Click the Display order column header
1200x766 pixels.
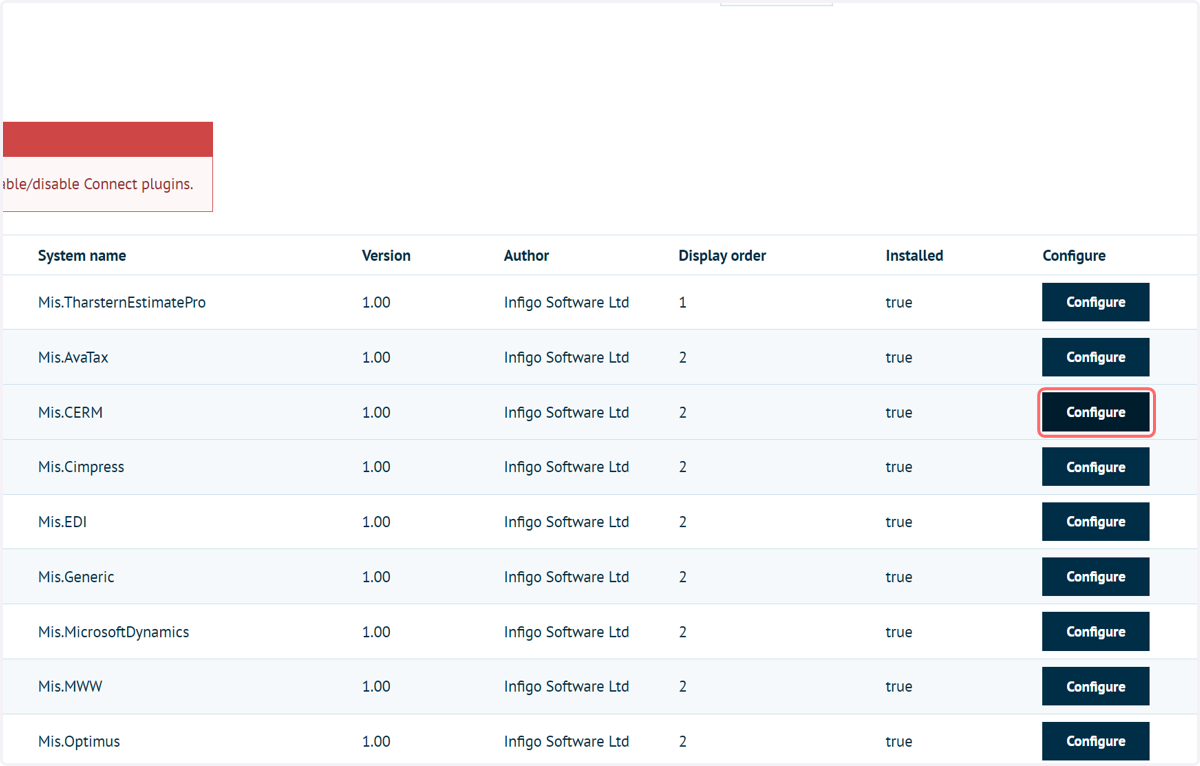(722, 256)
